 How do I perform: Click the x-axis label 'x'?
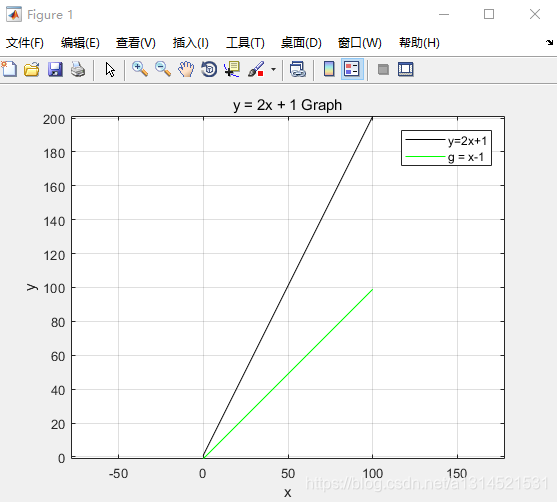[287, 492]
